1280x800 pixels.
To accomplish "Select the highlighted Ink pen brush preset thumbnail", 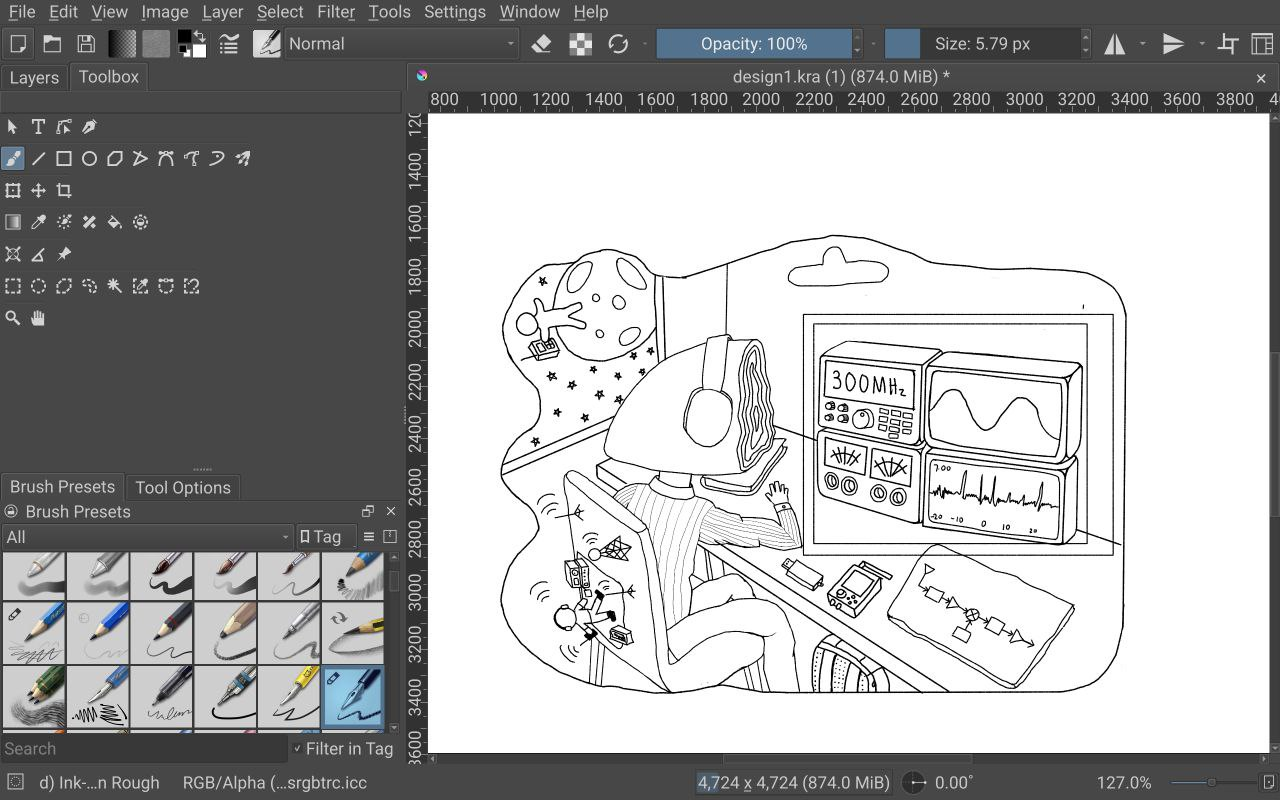I will tap(353, 696).
